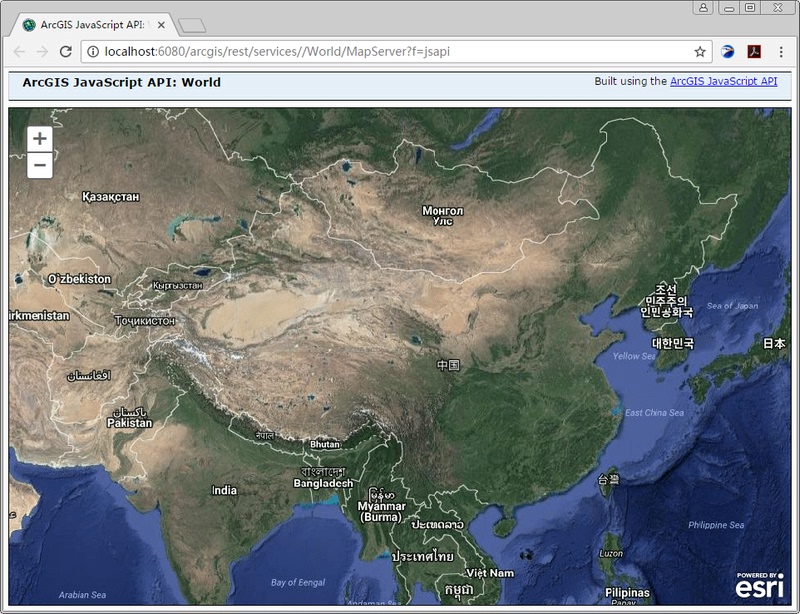Follow the ArcGIS JavaScript API link
This screenshot has width=800, height=614.
coord(723,81)
